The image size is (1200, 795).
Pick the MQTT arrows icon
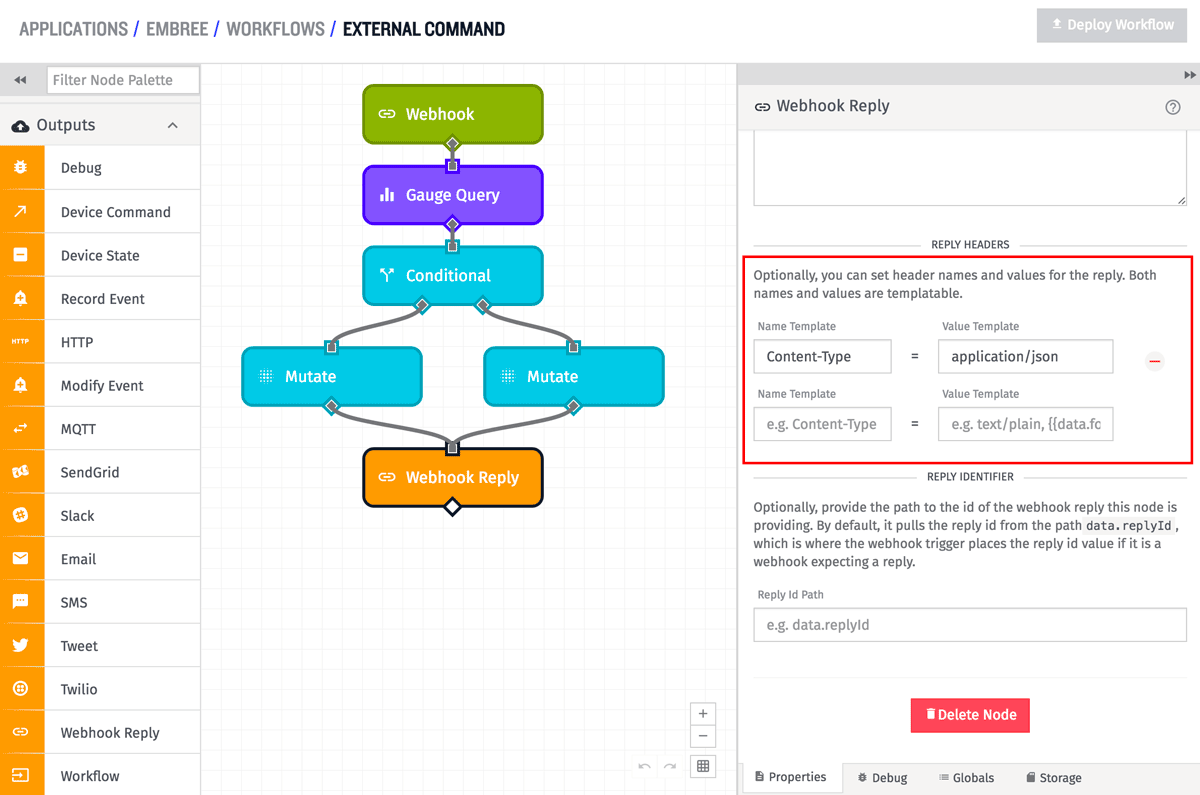[x=21, y=428]
